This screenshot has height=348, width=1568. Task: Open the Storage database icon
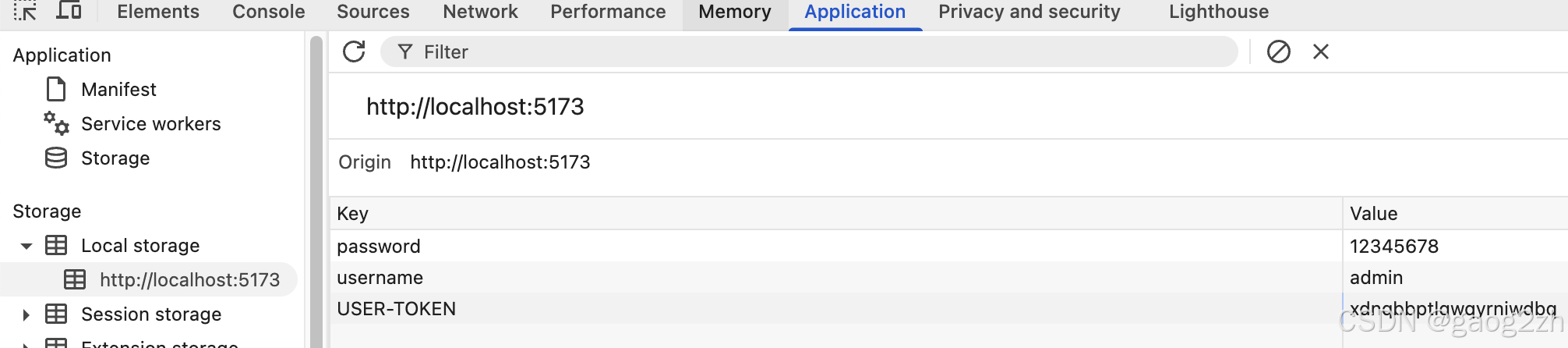56,158
